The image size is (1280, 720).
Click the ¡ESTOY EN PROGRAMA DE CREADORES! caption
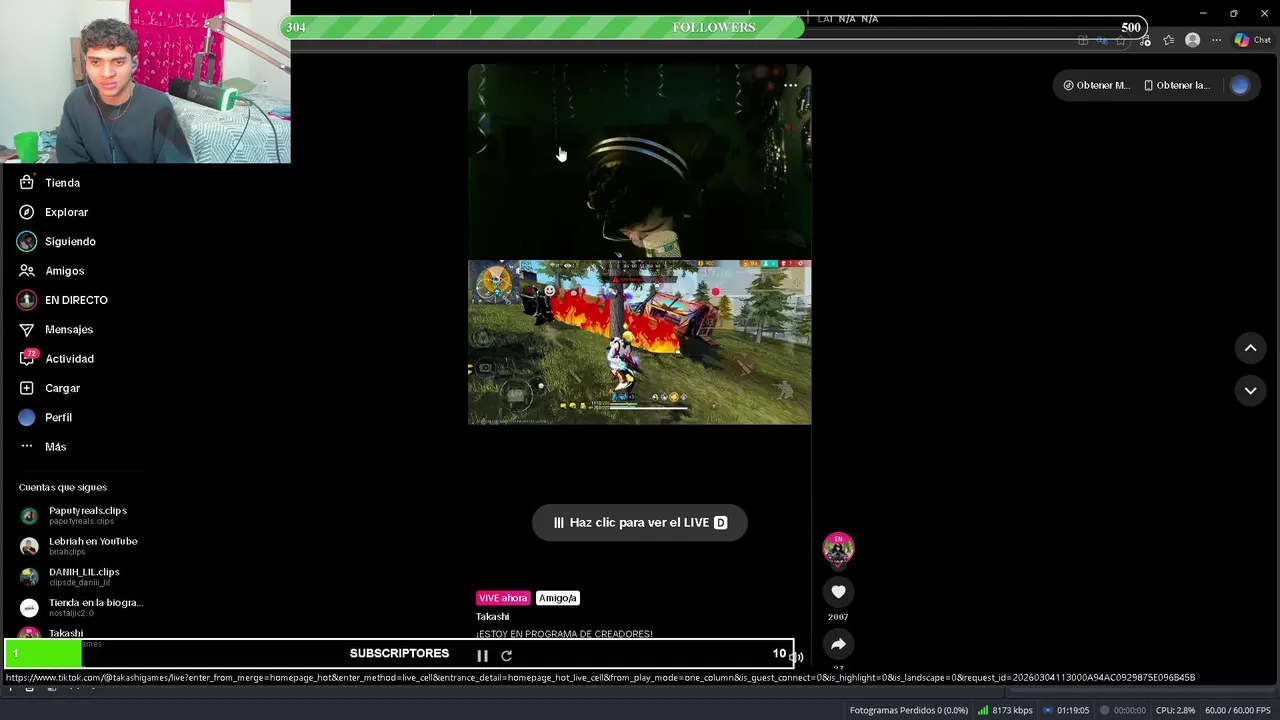click(x=564, y=634)
